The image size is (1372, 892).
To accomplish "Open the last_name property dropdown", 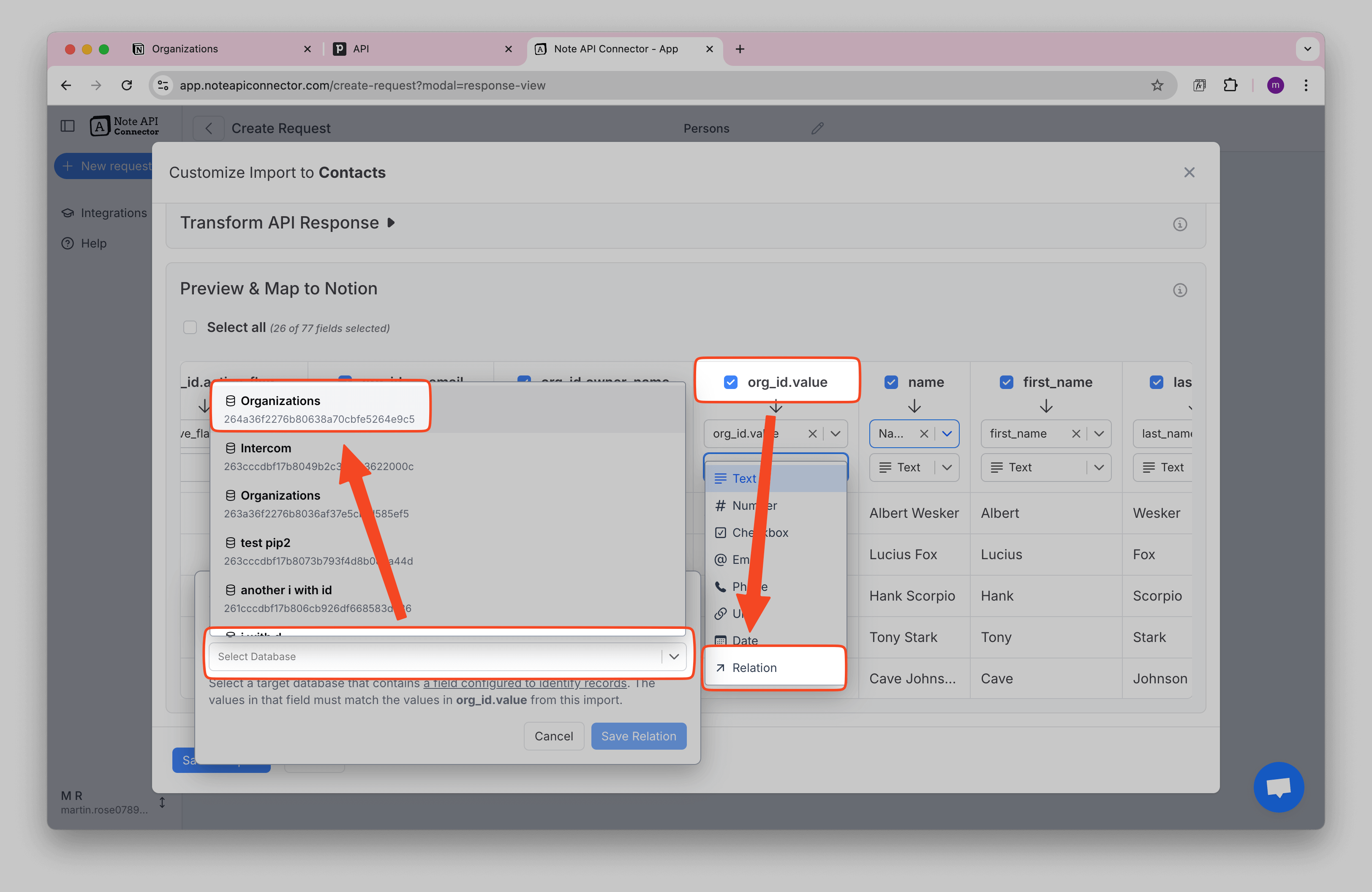I will click(x=1162, y=433).
